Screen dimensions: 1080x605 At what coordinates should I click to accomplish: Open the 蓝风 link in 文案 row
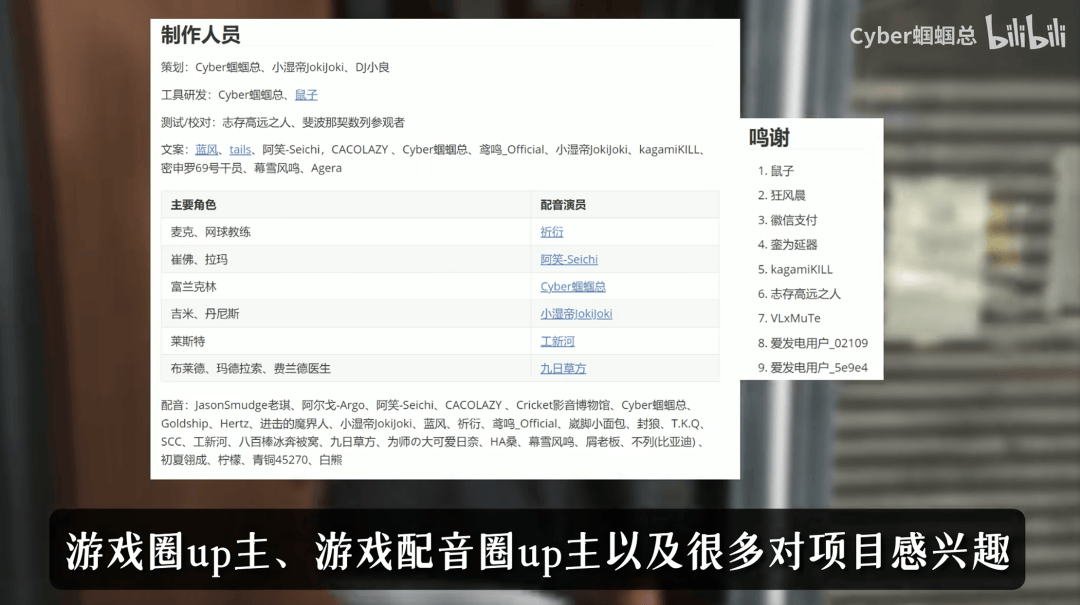206,149
